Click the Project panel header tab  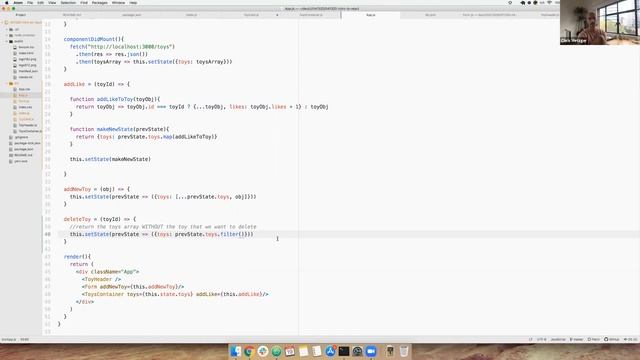click(x=21, y=15)
